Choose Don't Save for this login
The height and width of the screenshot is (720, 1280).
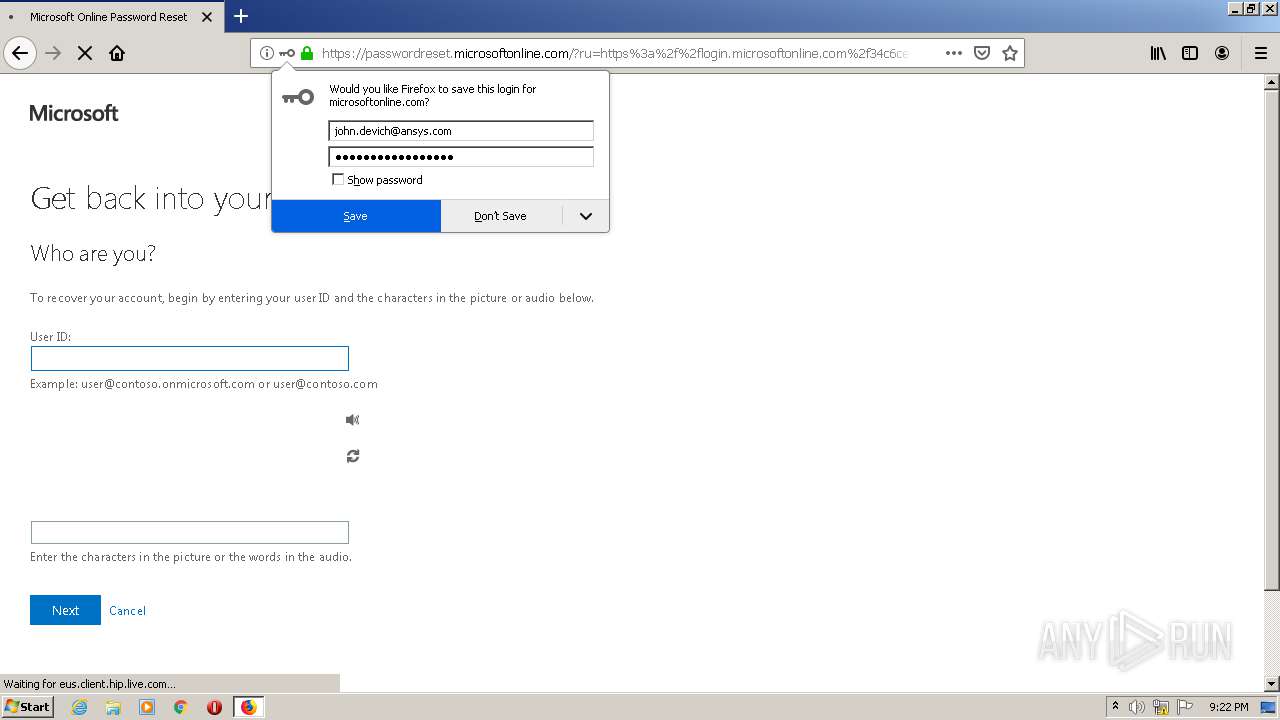click(x=500, y=216)
